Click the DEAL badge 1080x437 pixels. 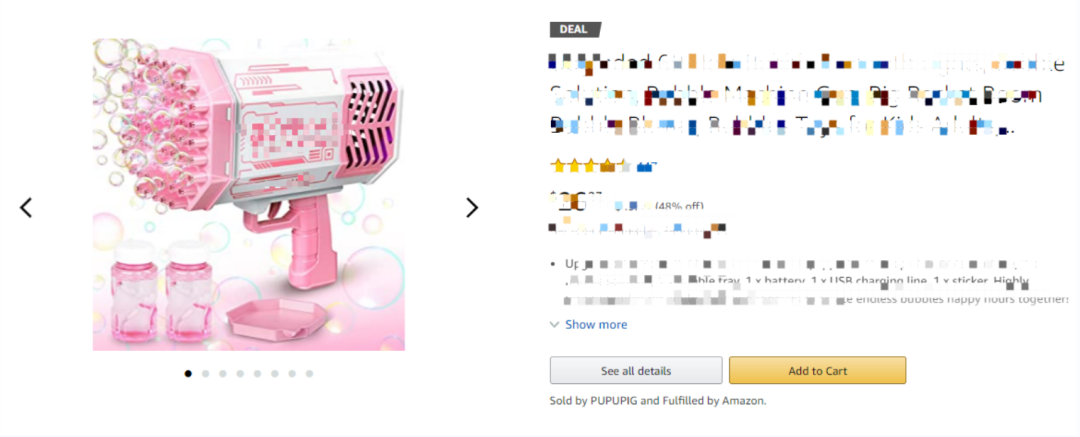pos(575,29)
